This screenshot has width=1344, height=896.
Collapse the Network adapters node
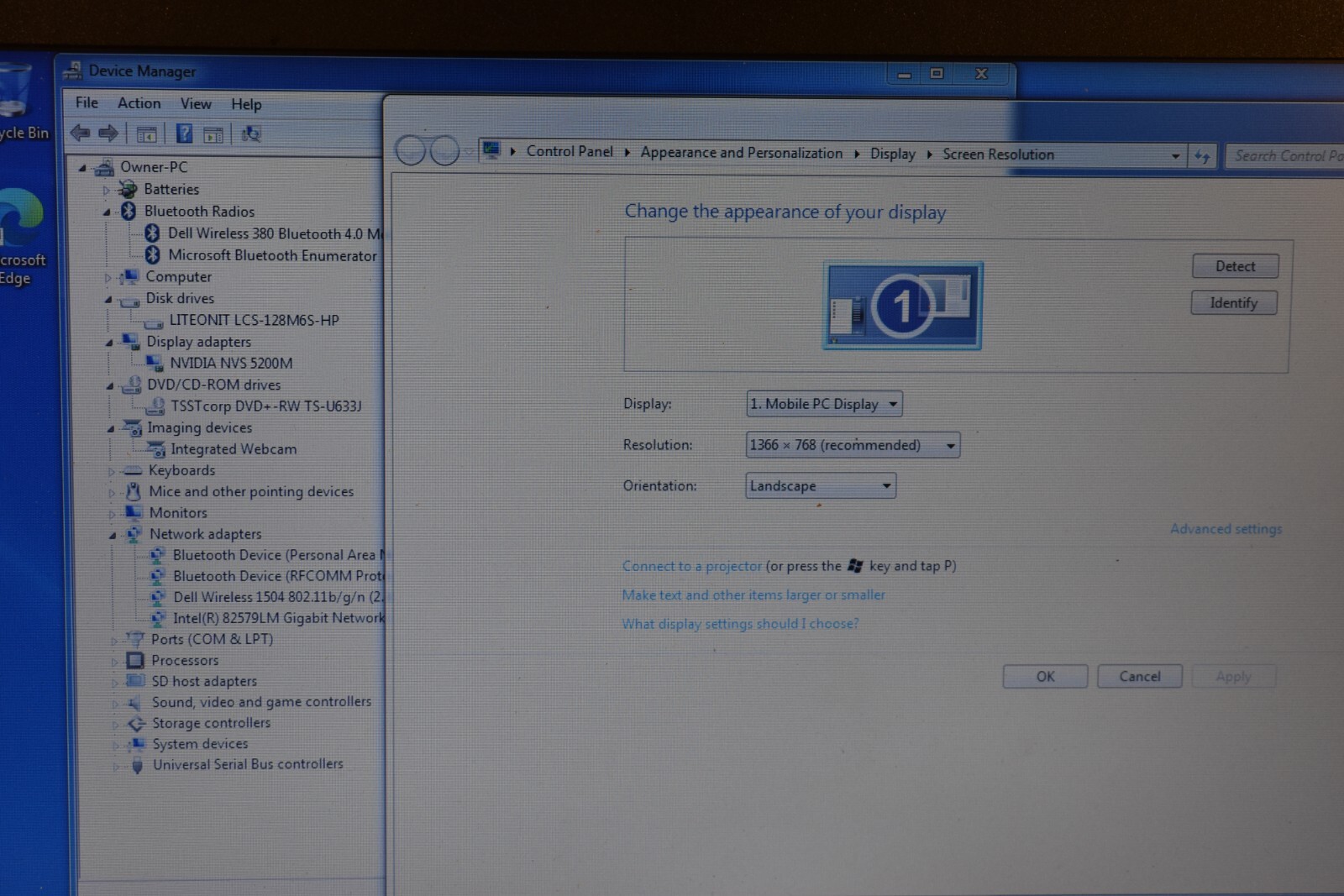[x=113, y=535]
